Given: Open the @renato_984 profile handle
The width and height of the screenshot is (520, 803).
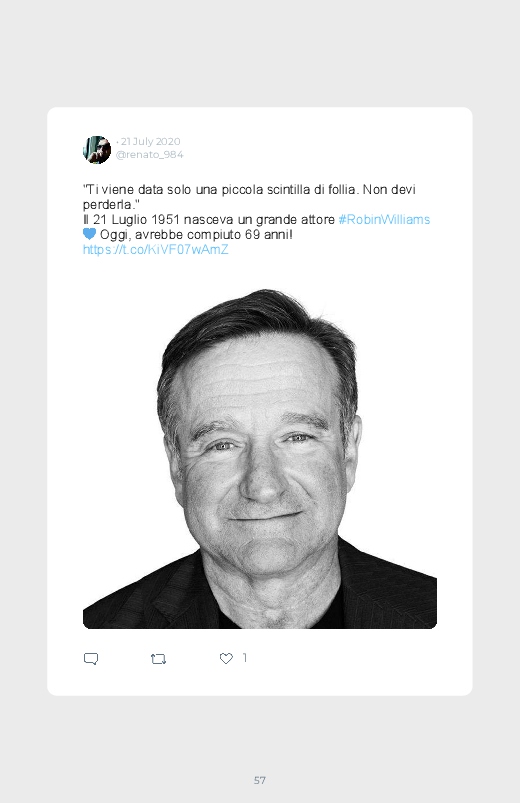Looking at the screenshot, I should point(149,155).
